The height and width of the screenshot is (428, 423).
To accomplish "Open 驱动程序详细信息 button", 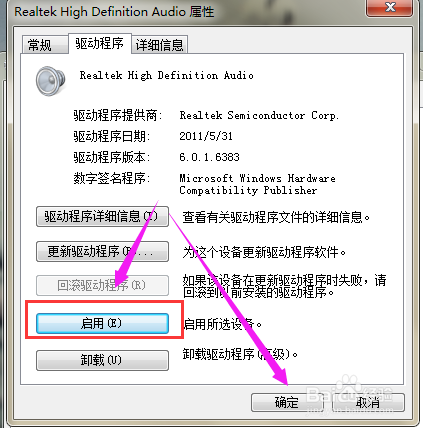I will click(102, 217).
